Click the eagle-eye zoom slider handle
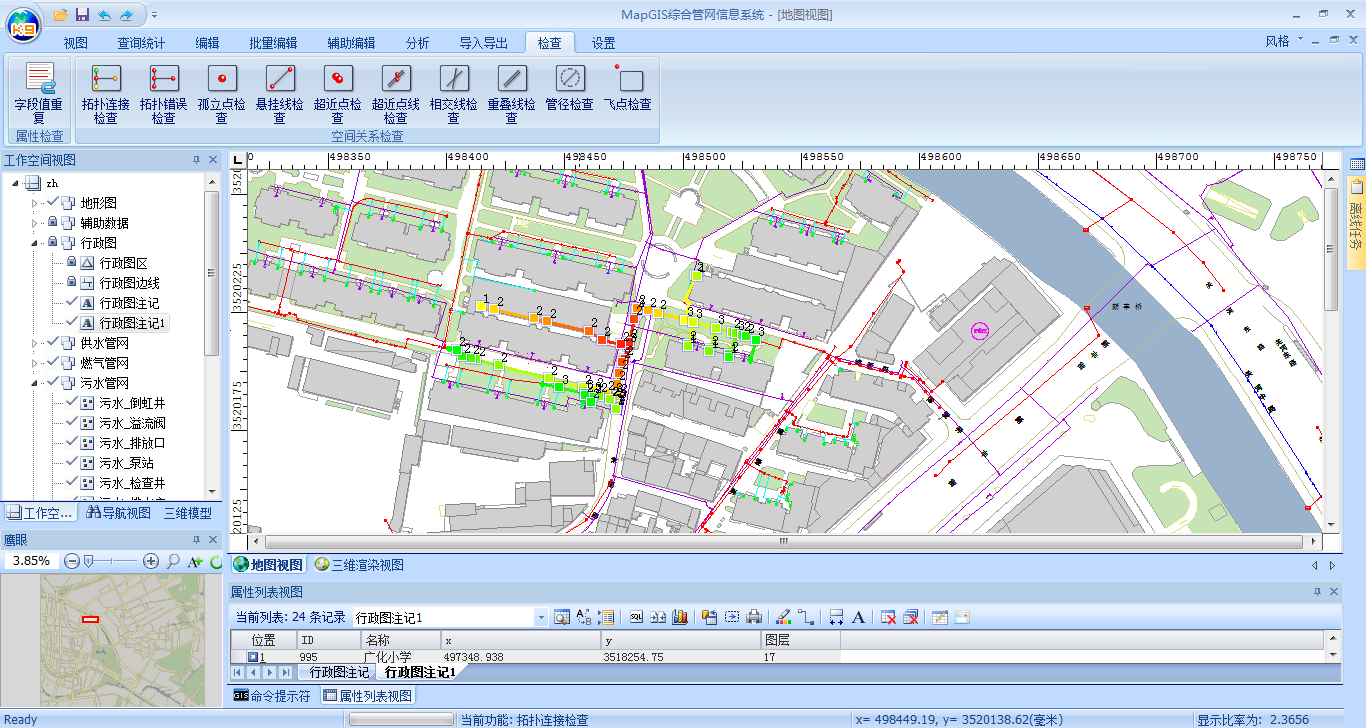The height and width of the screenshot is (728, 1366). [x=88, y=562]
